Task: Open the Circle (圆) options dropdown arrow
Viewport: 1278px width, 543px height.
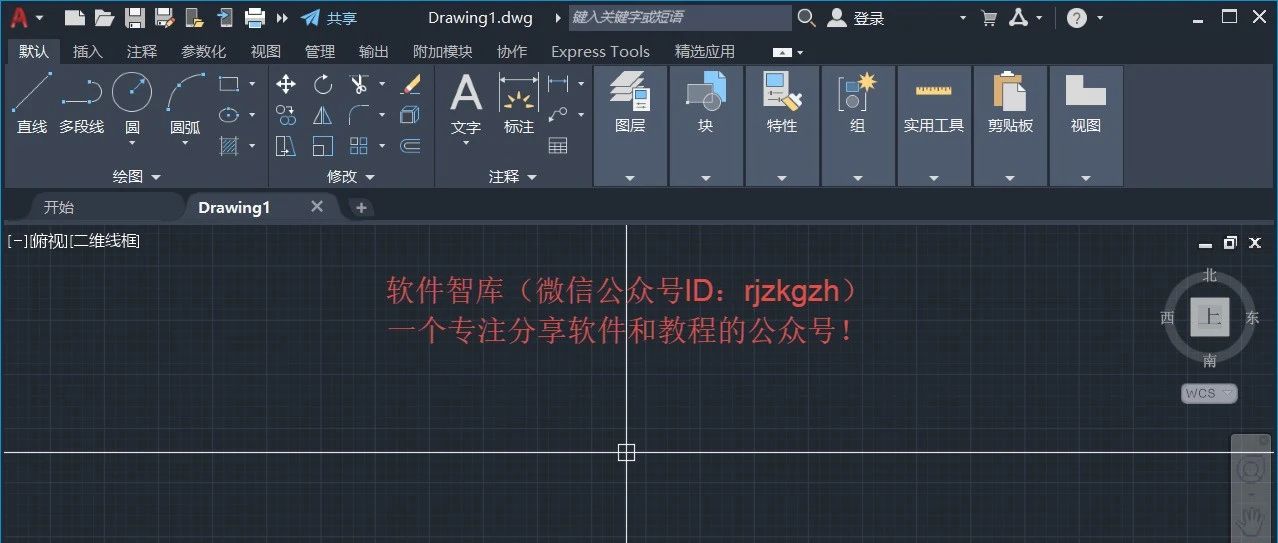Action: point(132,143)
